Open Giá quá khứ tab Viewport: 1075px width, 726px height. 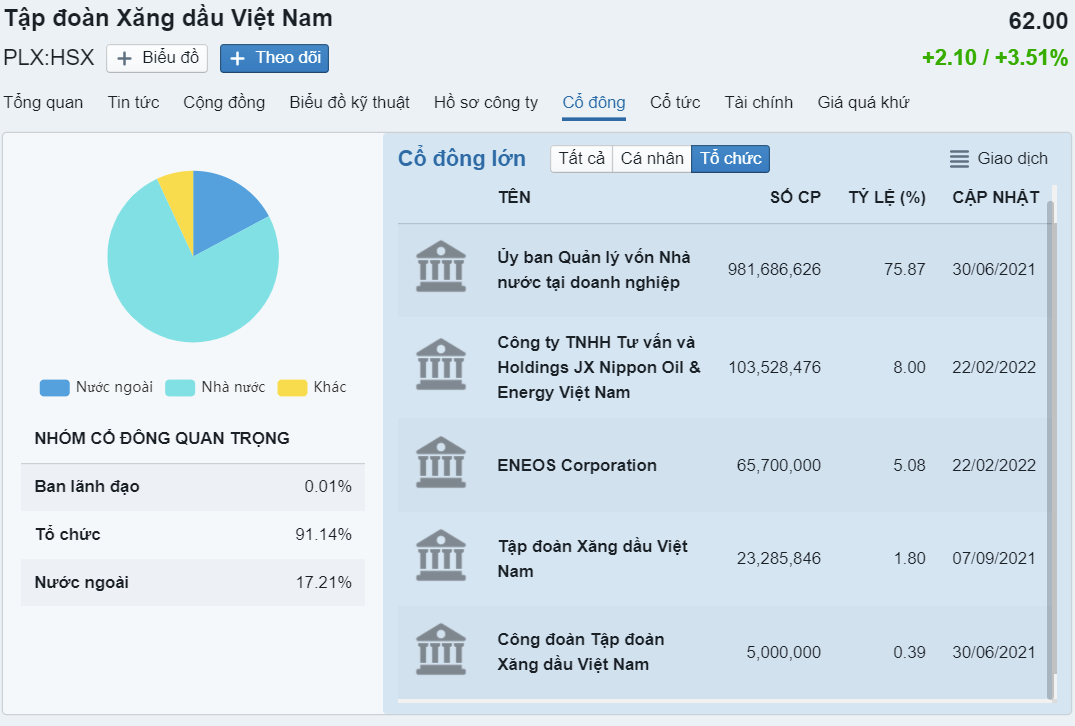pyautogui.click(x=862, y=103)
